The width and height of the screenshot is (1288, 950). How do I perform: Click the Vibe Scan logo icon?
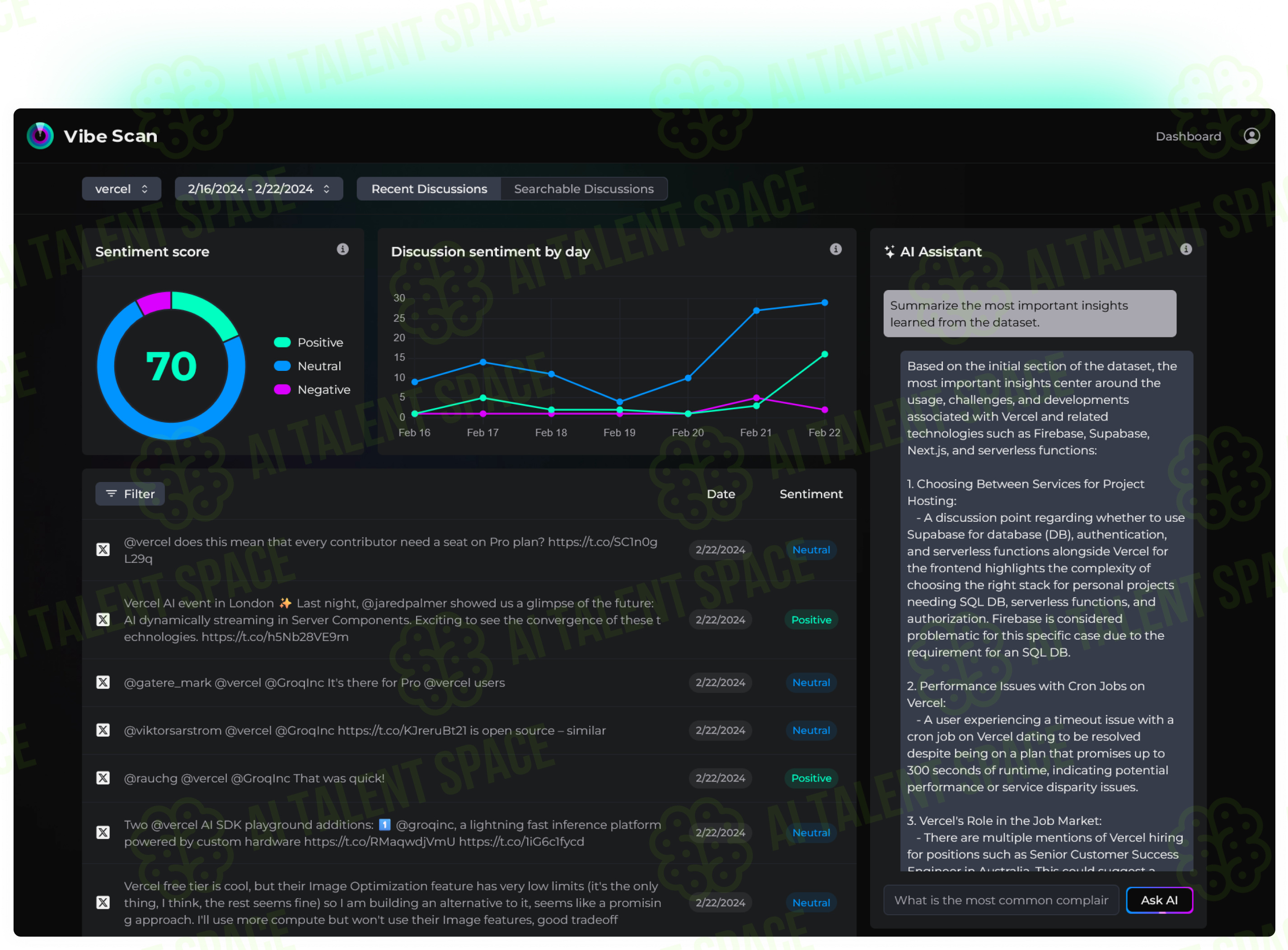(x=40, y=136)
